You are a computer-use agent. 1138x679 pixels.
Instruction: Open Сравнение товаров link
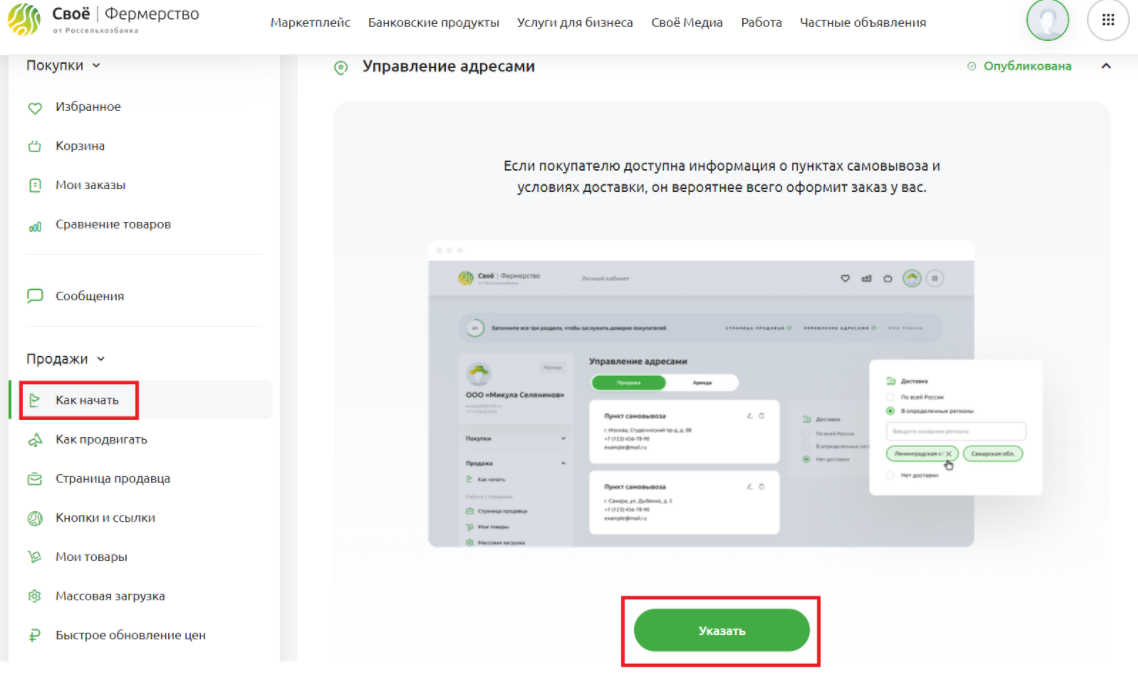tap(112, 224)
